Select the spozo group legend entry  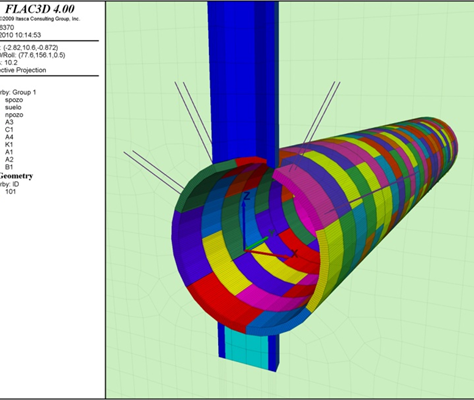click(14, 100)
